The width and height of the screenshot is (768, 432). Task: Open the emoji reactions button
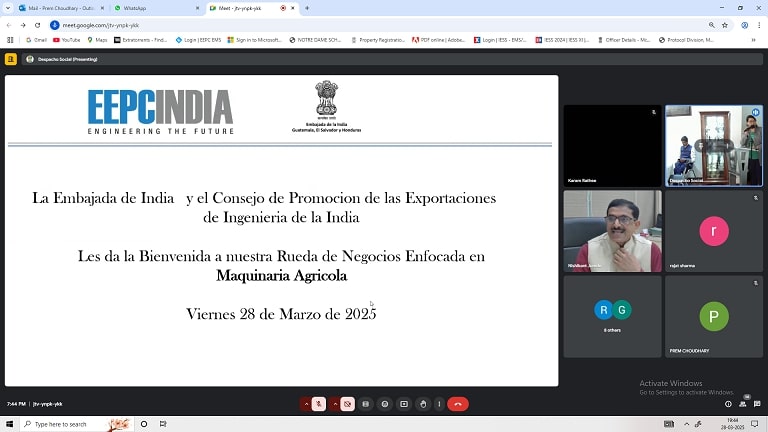[x=384, y=404]
